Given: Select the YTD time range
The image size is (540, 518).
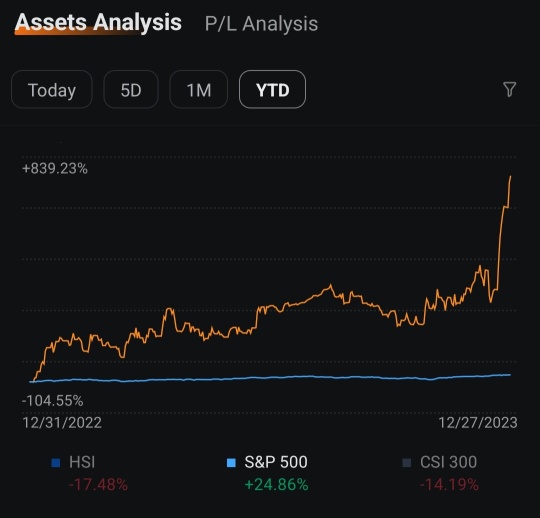Looking at the screenshot, I should (x=272, y=90).
